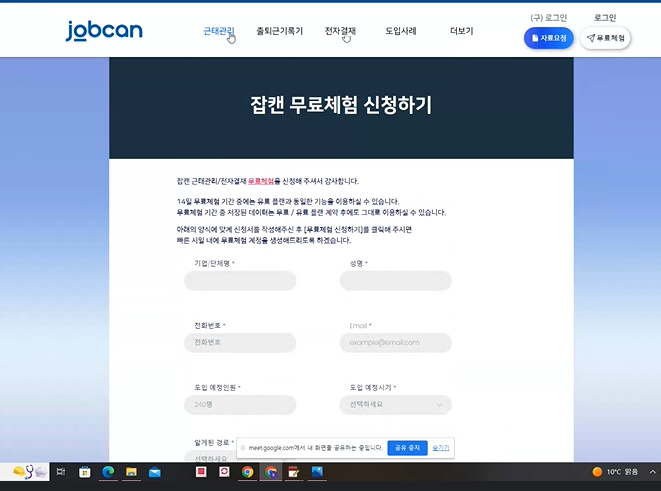Stop sharing with the 공유 중지 button
The width and height of the screenshot is (661, 491).
407,448
